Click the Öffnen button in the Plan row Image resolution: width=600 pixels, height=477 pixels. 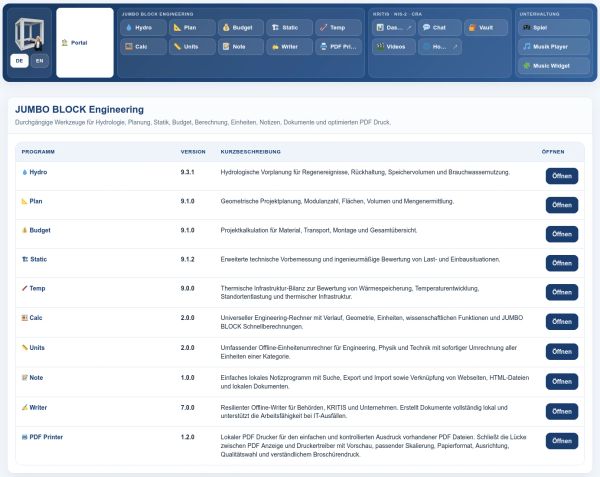point(562,205)
